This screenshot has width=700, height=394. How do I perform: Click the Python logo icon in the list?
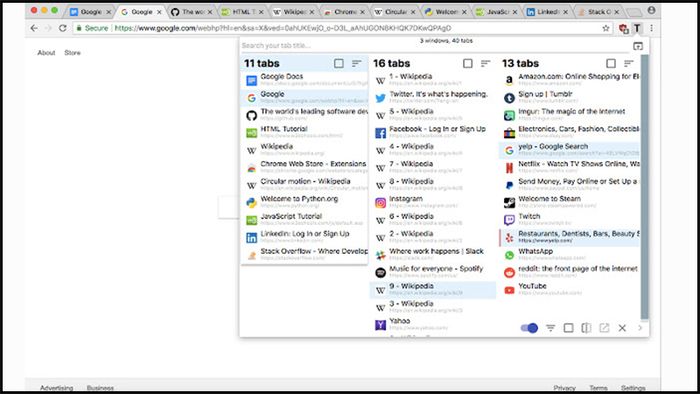[x=251, y=203]
